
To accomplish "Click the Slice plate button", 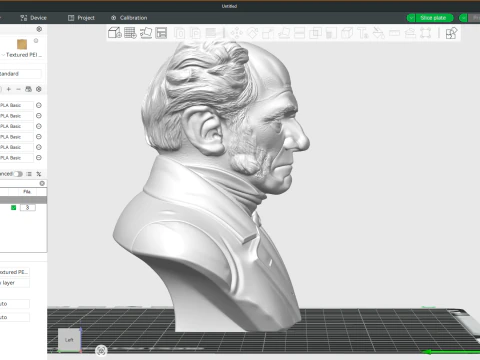I will click(x=434, y=18).
